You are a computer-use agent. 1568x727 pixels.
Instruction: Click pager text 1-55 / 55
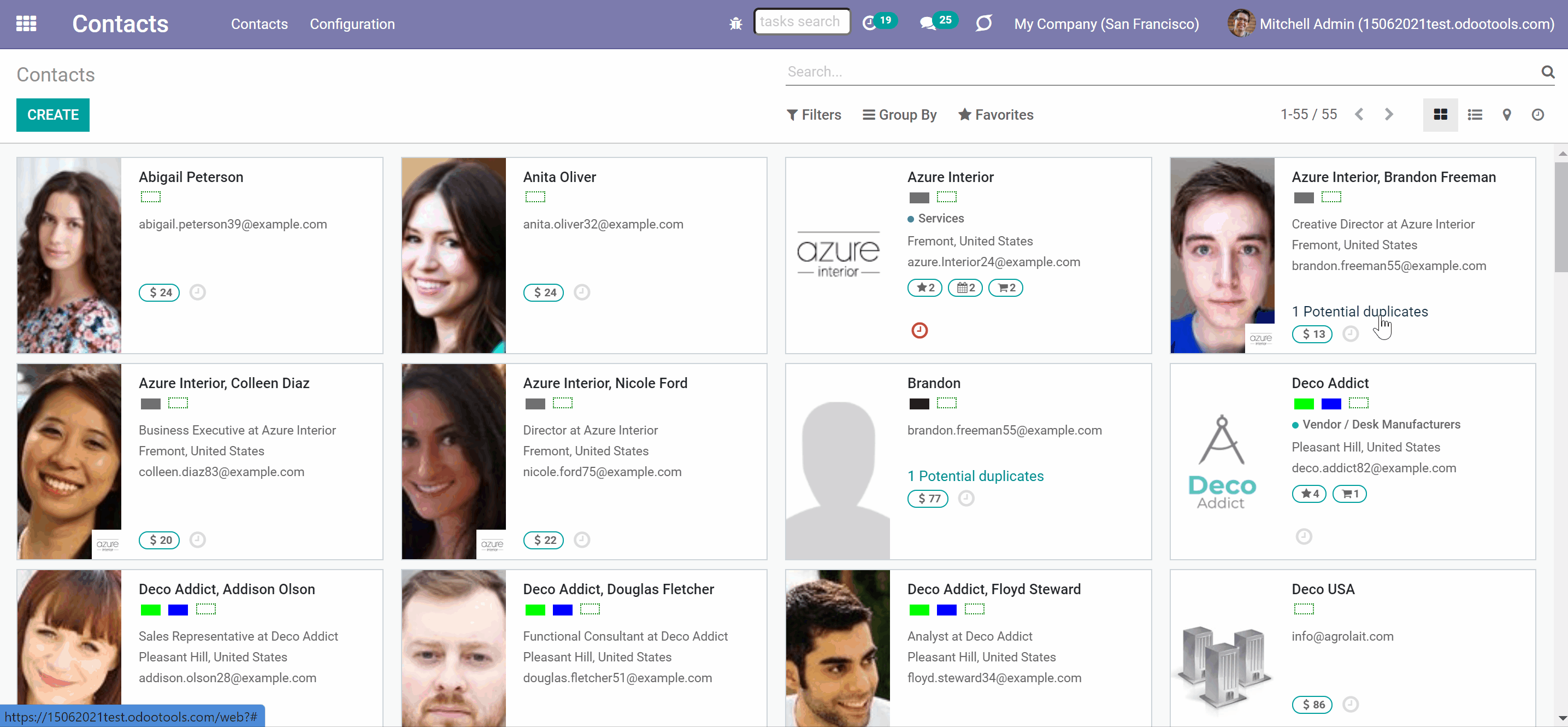point(1308,114)
